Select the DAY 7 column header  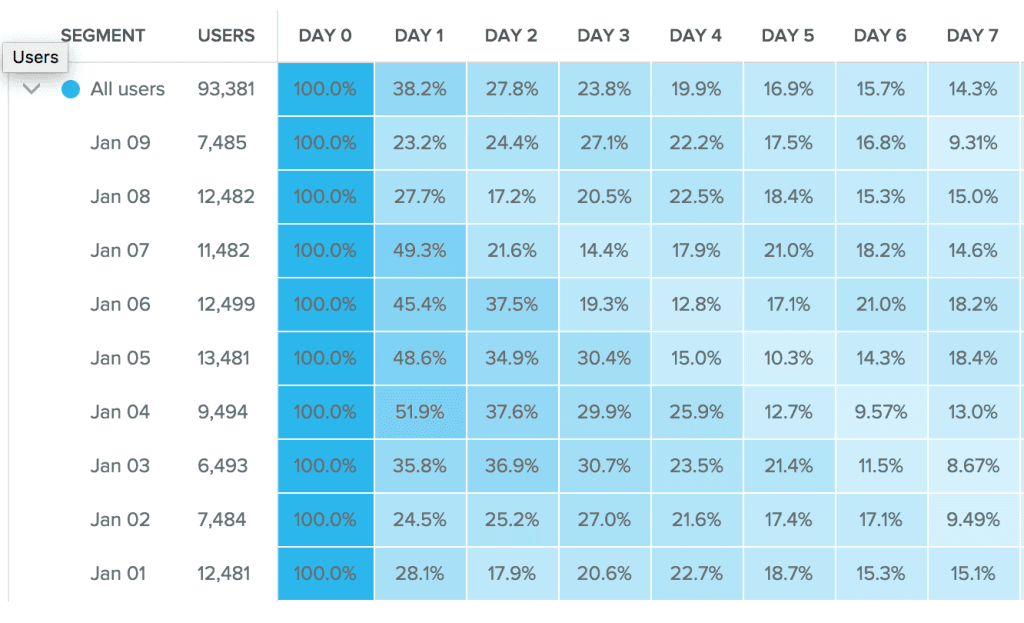point(972,35)
